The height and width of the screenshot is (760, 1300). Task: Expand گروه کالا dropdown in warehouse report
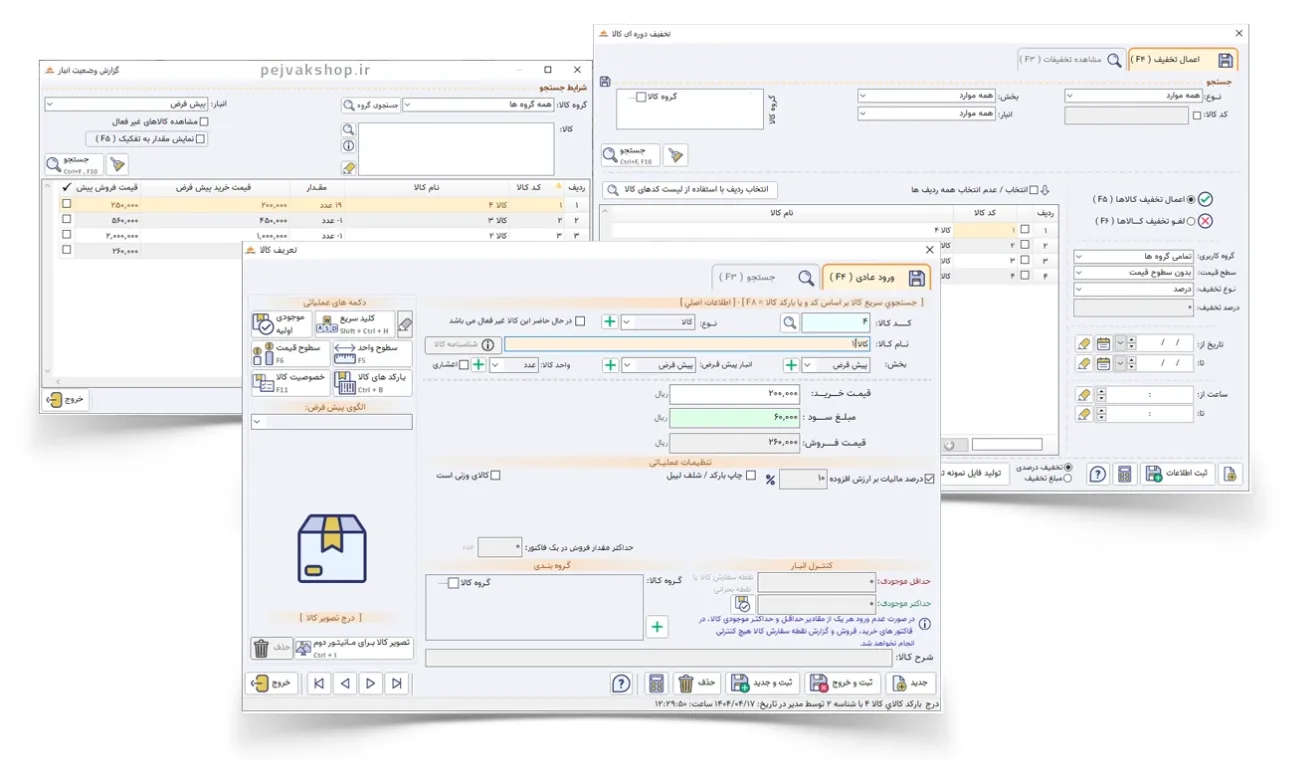pos(478,104)
